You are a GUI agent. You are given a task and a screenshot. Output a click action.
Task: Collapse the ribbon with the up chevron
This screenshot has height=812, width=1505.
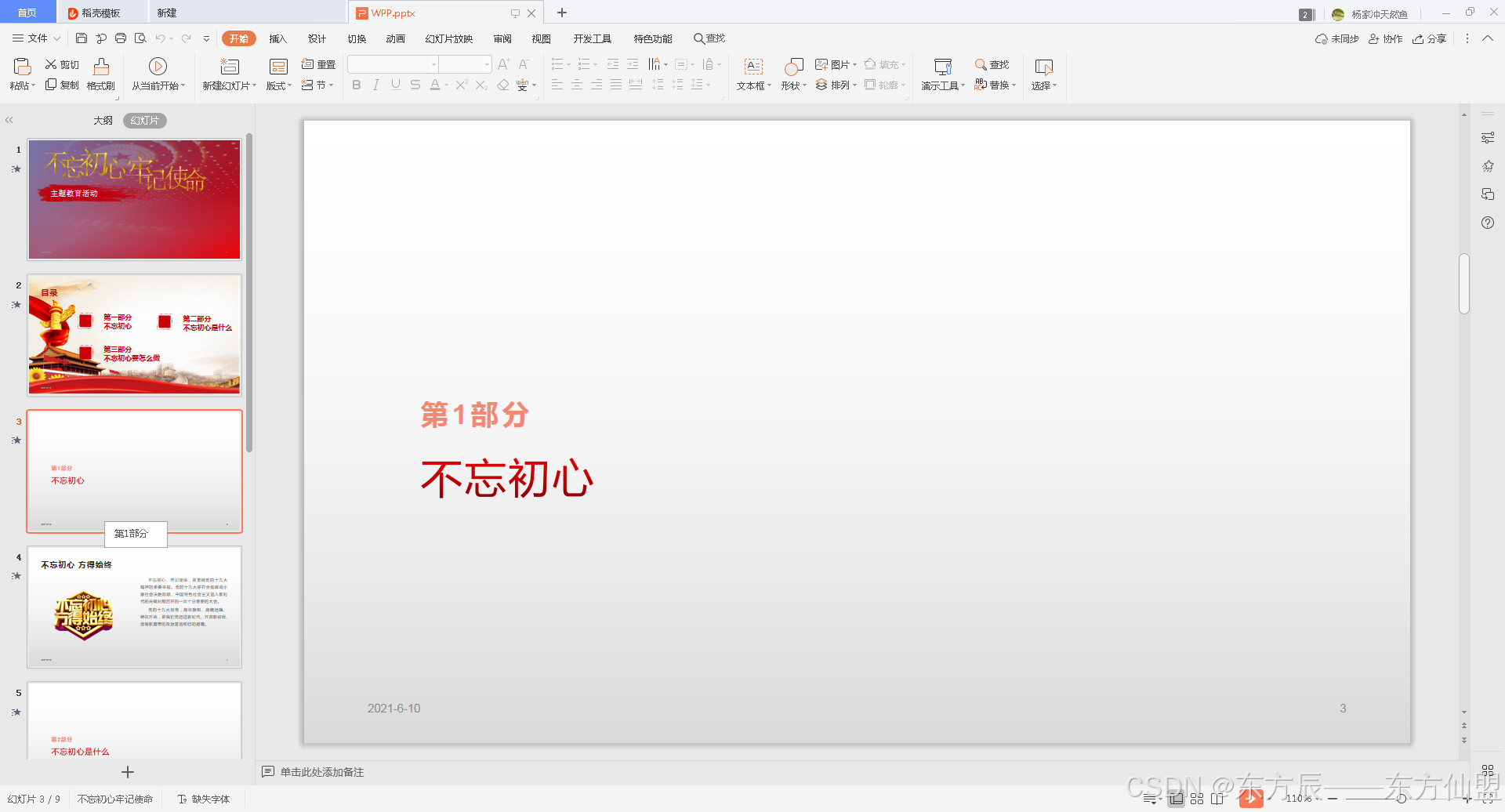pyautogui.click(x=1488, y=38)
